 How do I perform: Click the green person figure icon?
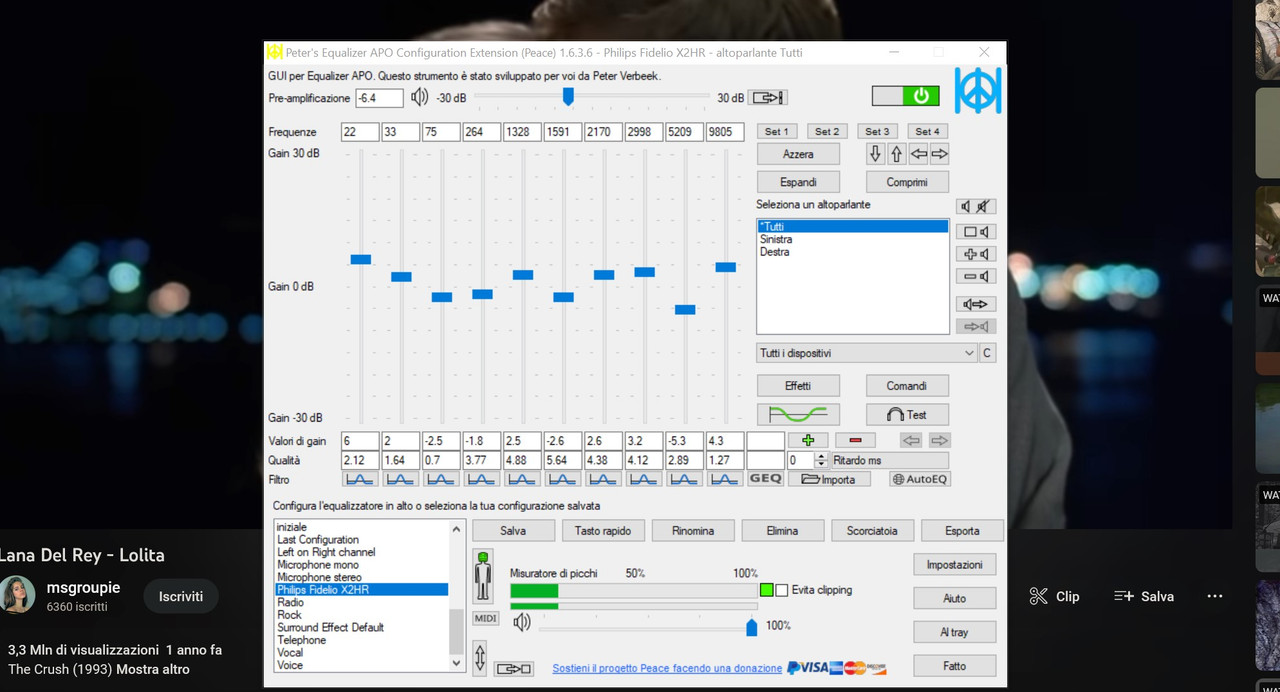pos(484,575)
